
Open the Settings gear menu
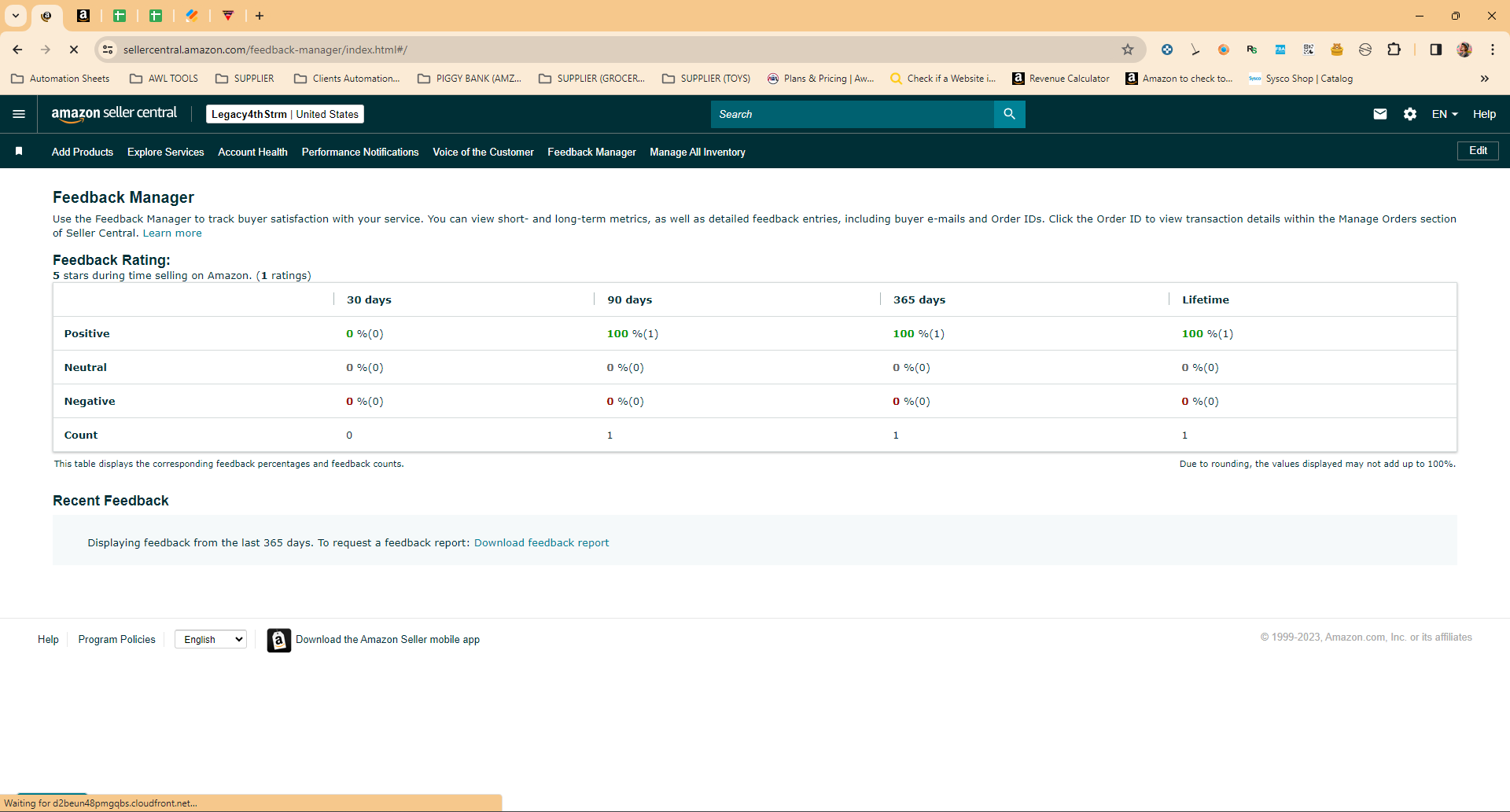(1410, 114)
